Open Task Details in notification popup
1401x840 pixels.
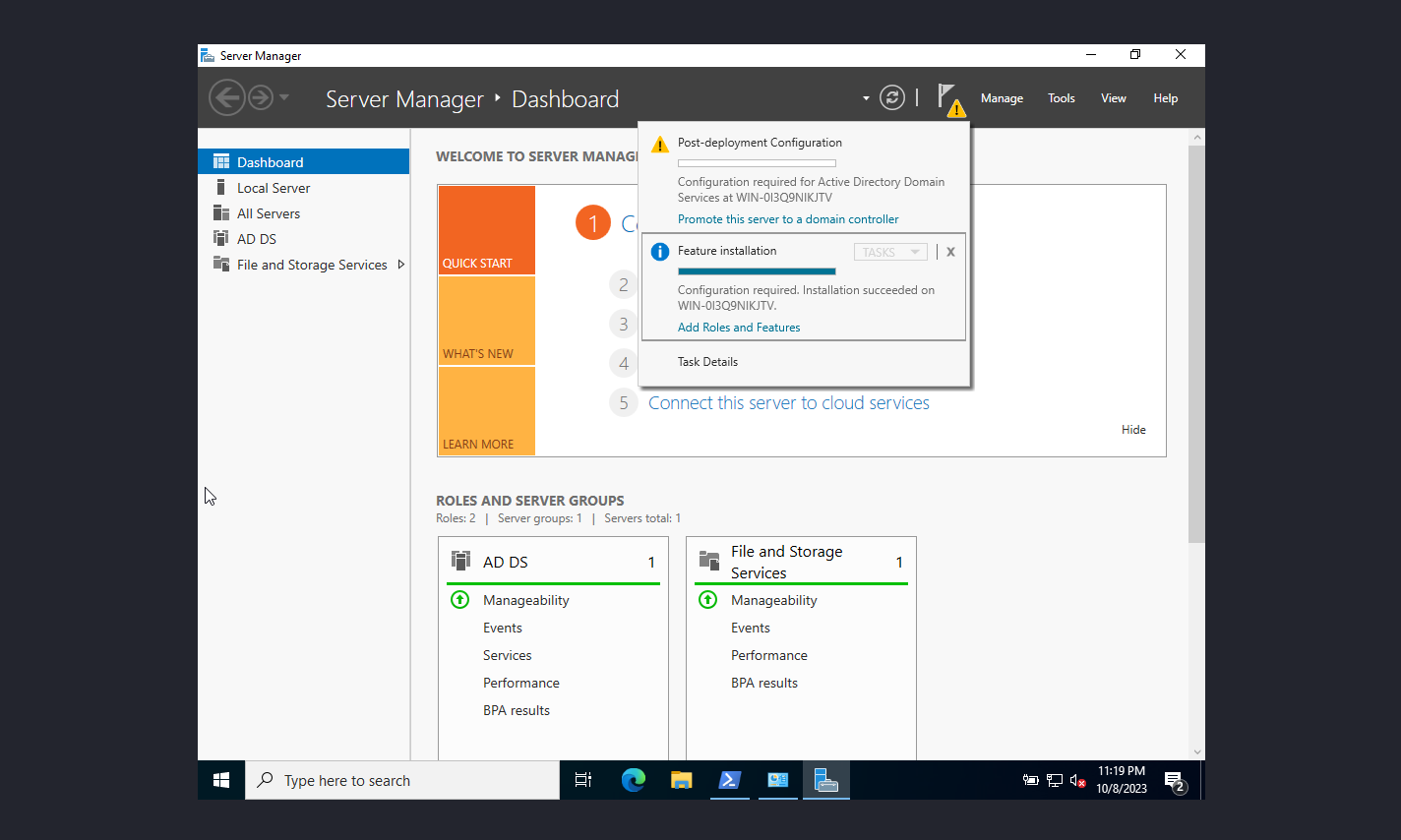tap(707, 362)
